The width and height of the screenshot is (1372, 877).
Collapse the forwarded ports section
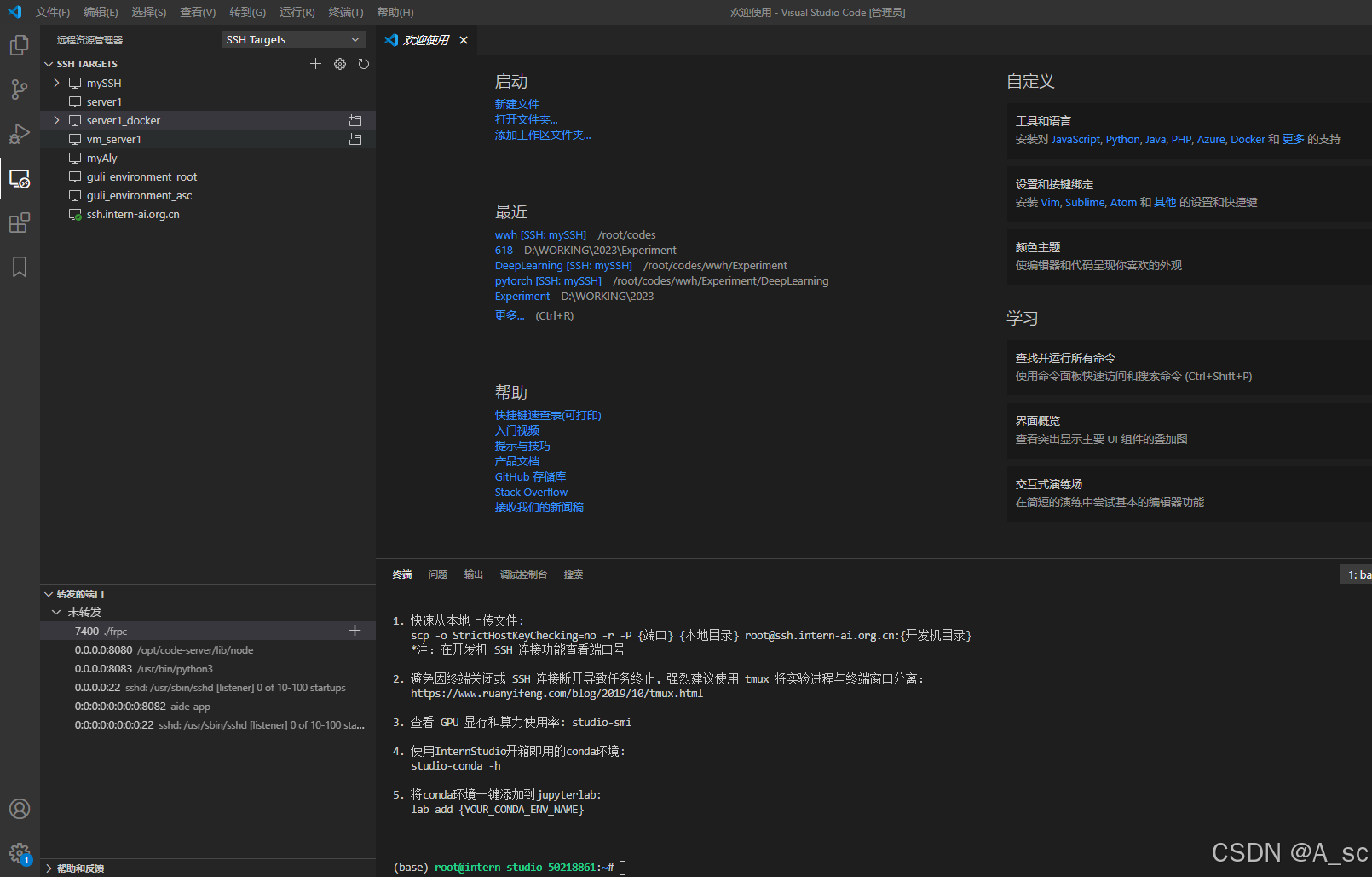point(49,594)
